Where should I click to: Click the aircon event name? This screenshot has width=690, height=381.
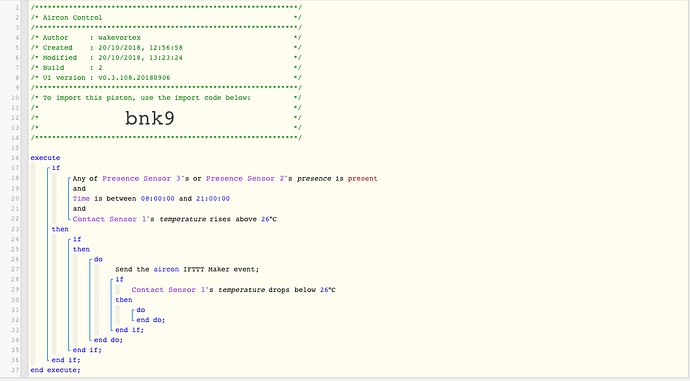166,269
